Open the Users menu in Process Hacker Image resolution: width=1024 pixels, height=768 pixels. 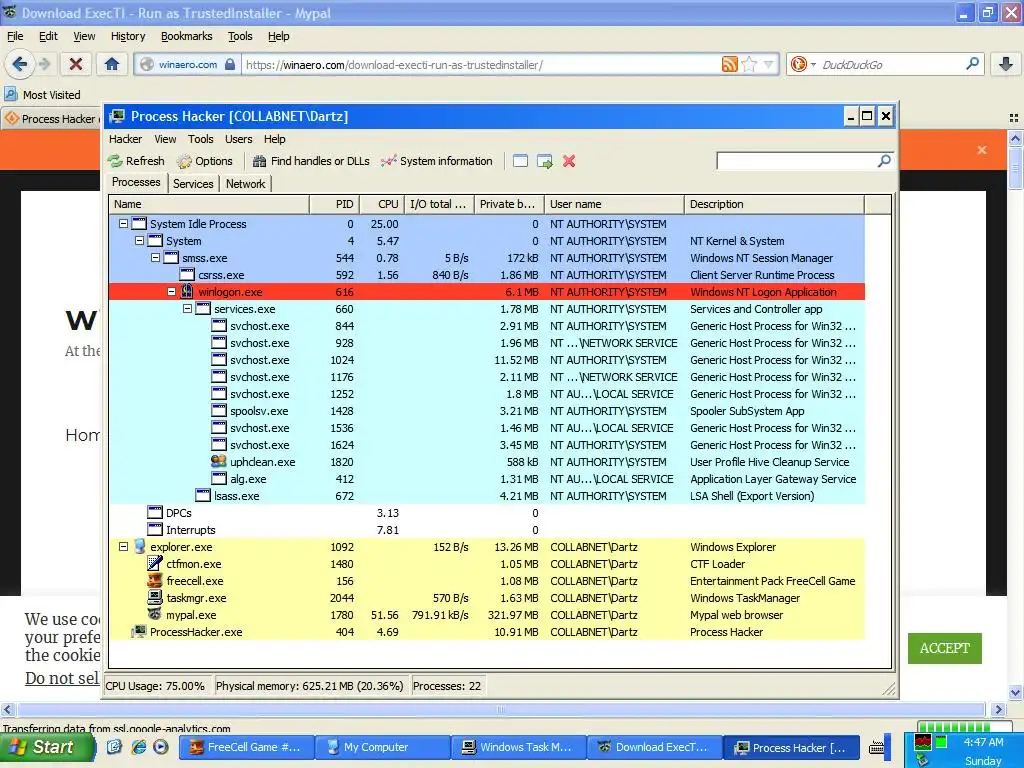238,139
